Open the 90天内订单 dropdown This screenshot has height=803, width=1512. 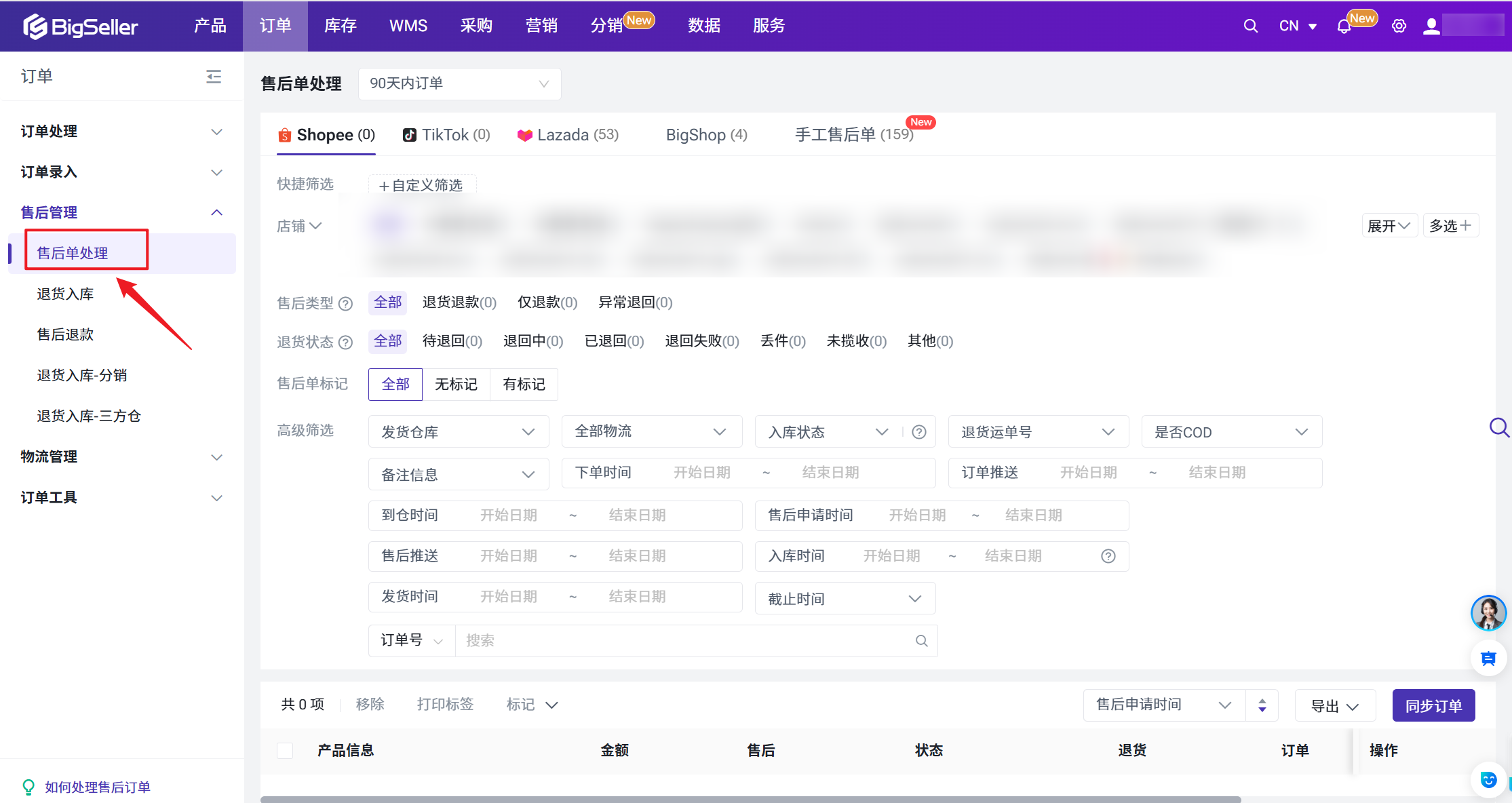coord(459,83)
